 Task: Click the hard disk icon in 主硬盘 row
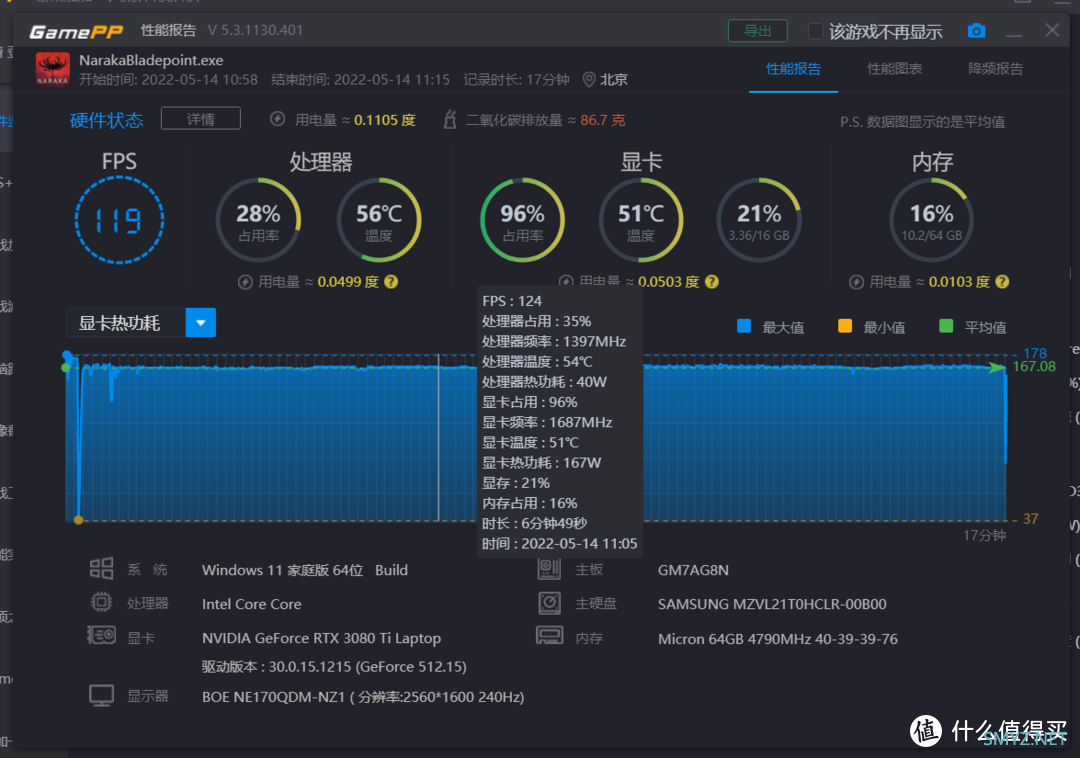550,603
